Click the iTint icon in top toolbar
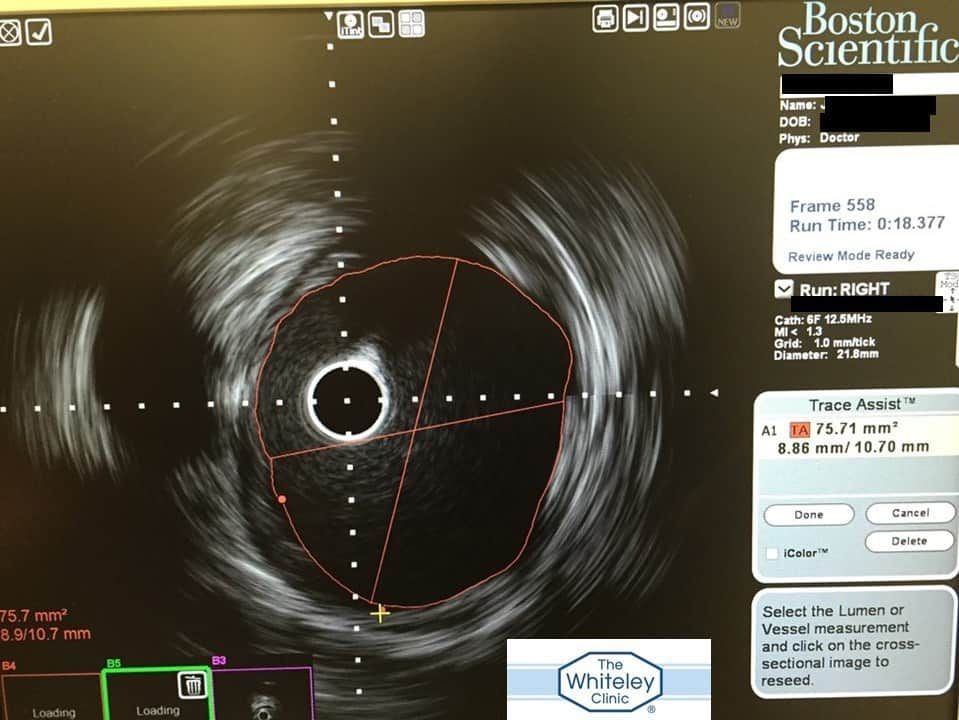 point(351,24)
